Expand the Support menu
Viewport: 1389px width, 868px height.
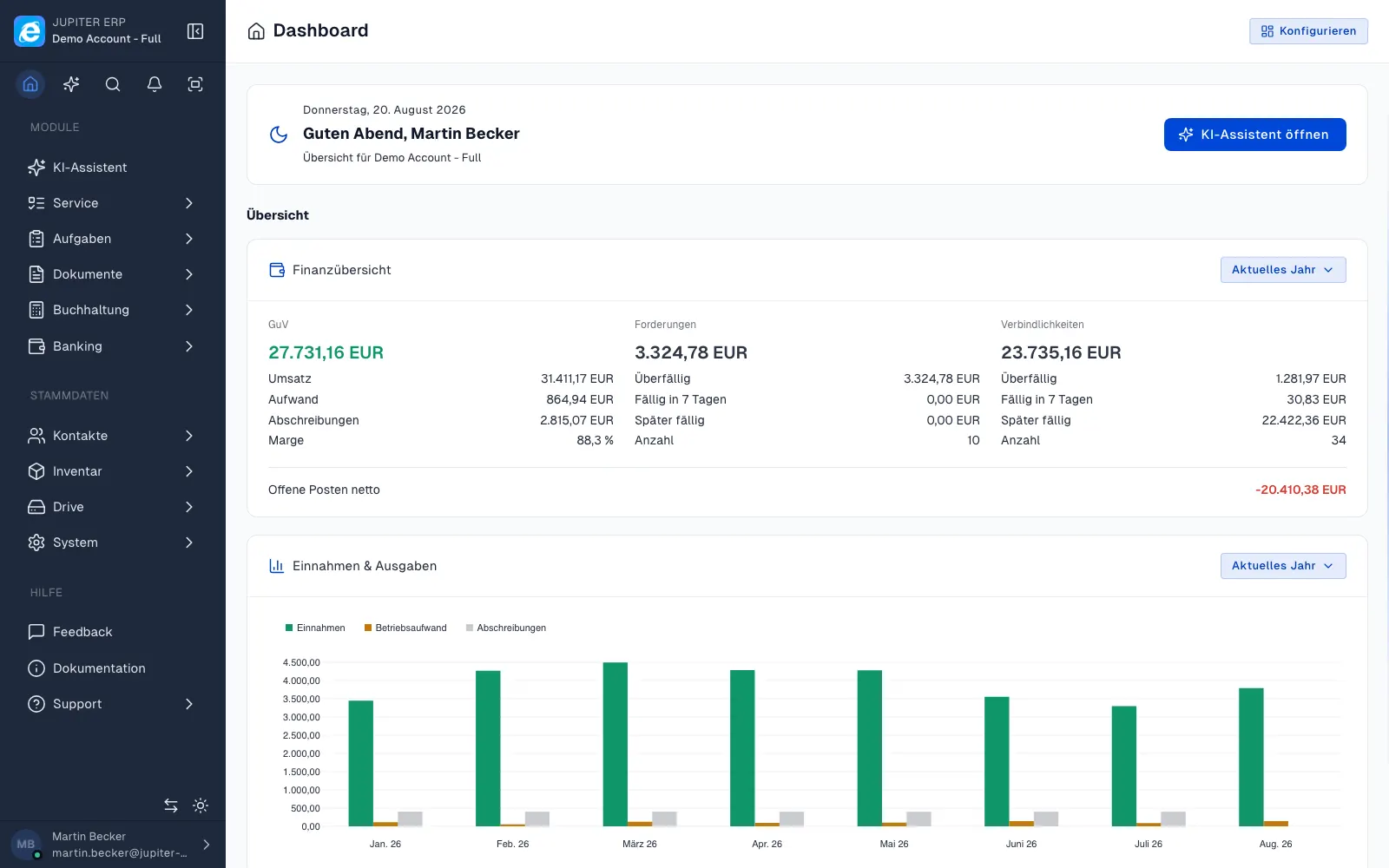[113, 704]
